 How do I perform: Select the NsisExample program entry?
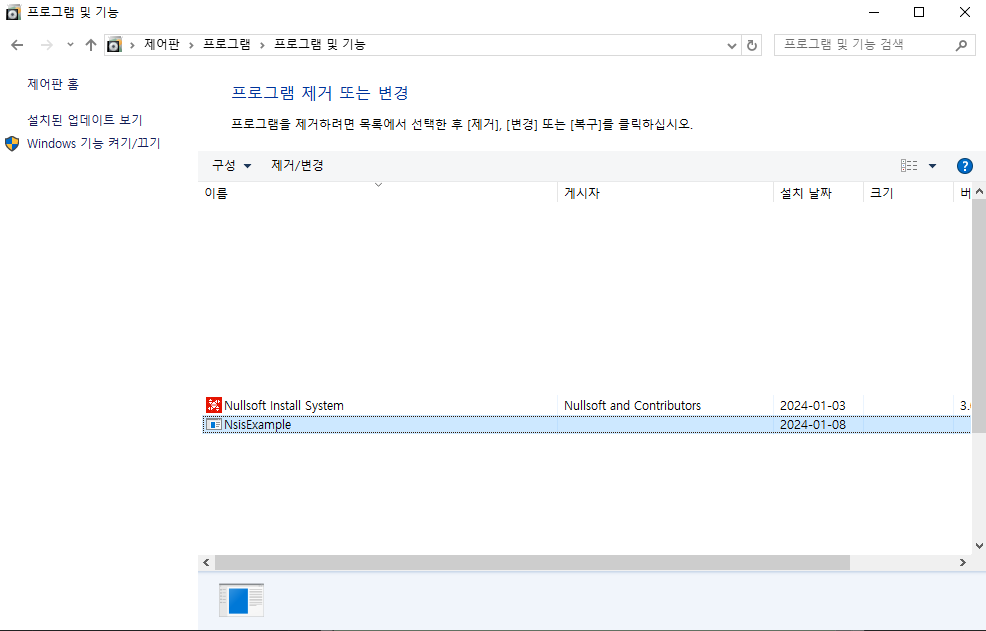tap(587, 425)
